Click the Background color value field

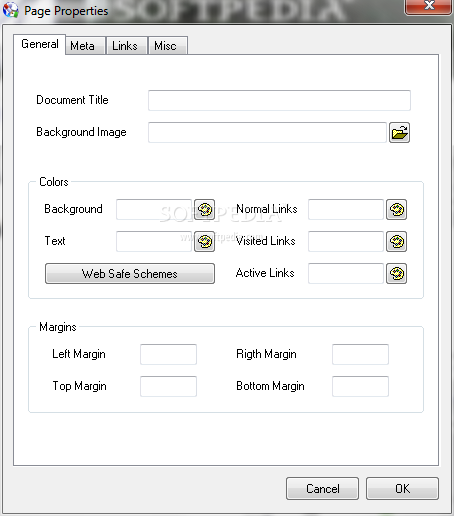click(x=154, y=209)
